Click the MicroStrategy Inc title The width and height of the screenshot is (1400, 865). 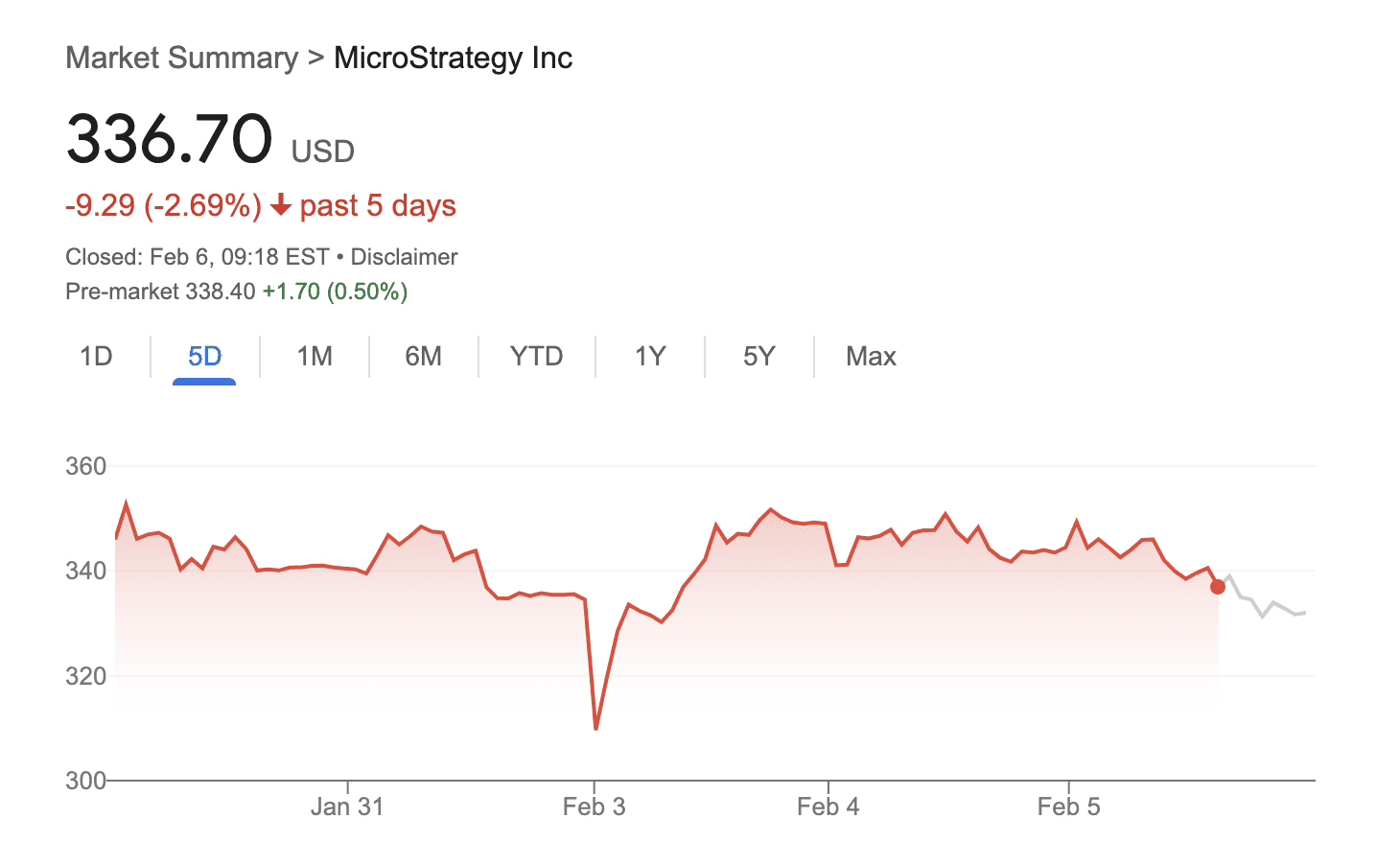click(453, 58)
